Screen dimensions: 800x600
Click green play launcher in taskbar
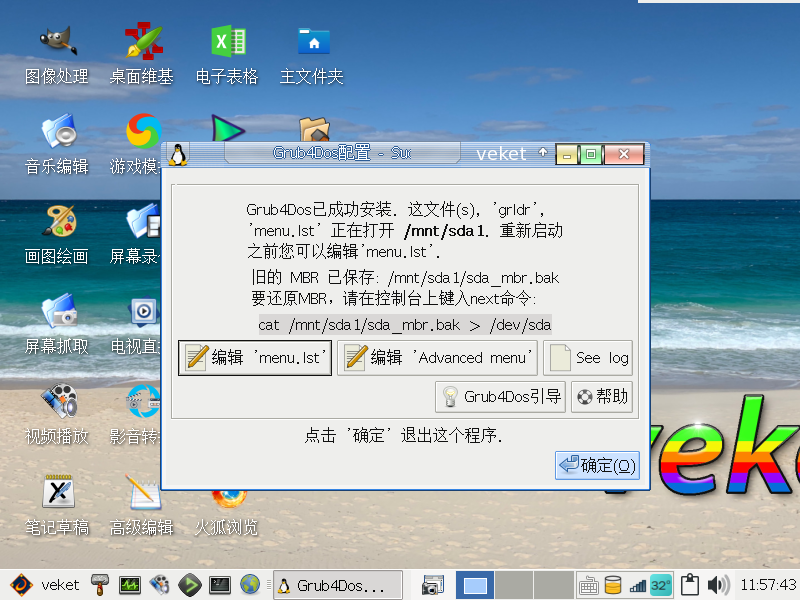tap(190, 585)
